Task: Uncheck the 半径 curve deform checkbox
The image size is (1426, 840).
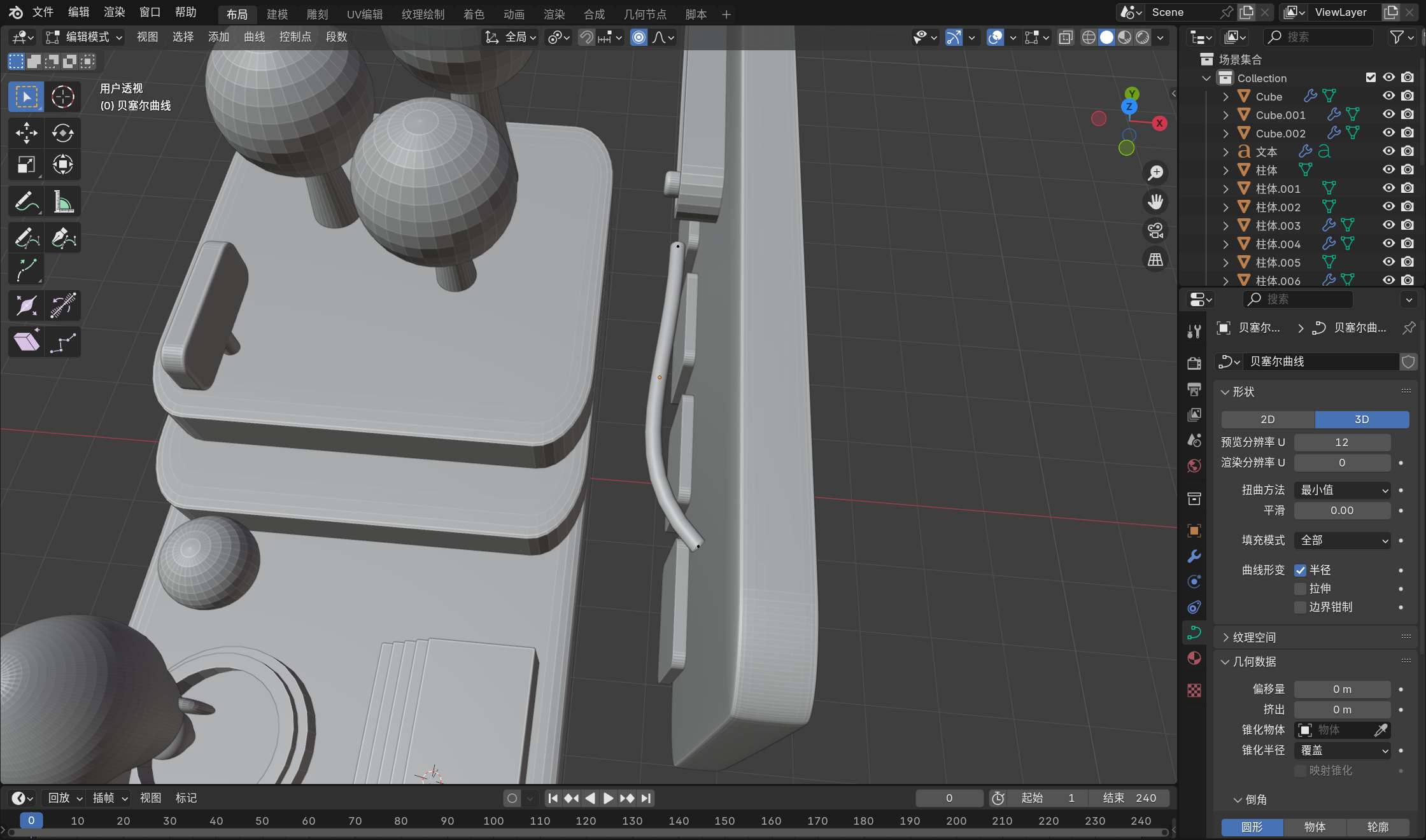Action: point(1301,570)
